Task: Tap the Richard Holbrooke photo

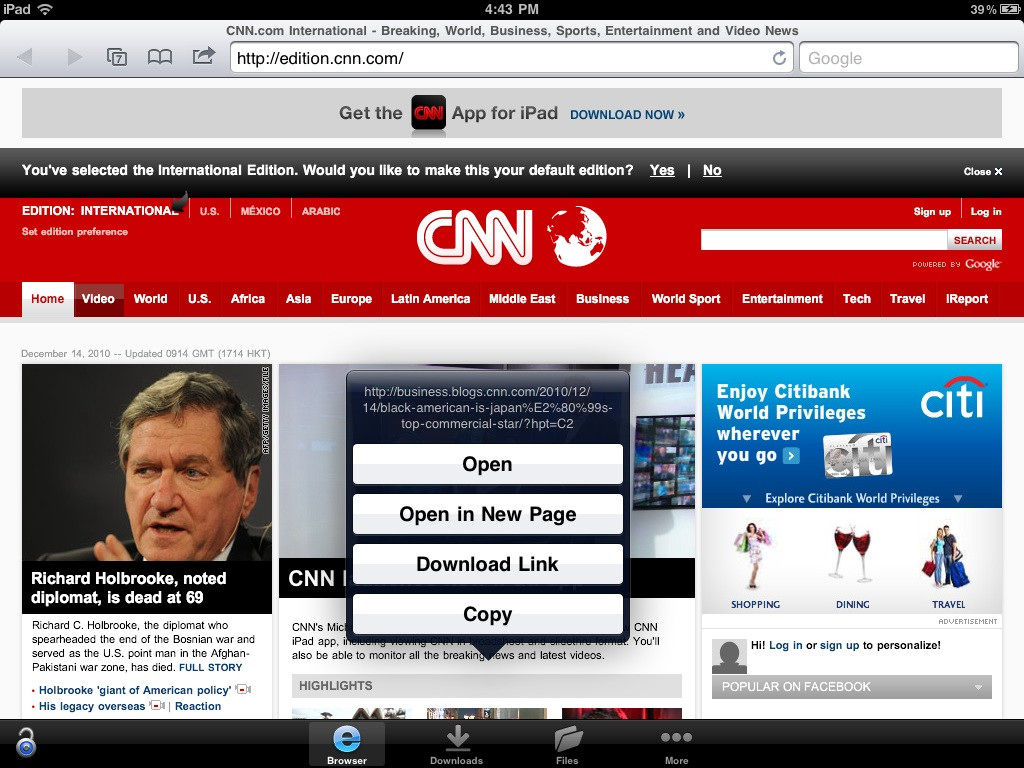Action: tap(147, 462)
